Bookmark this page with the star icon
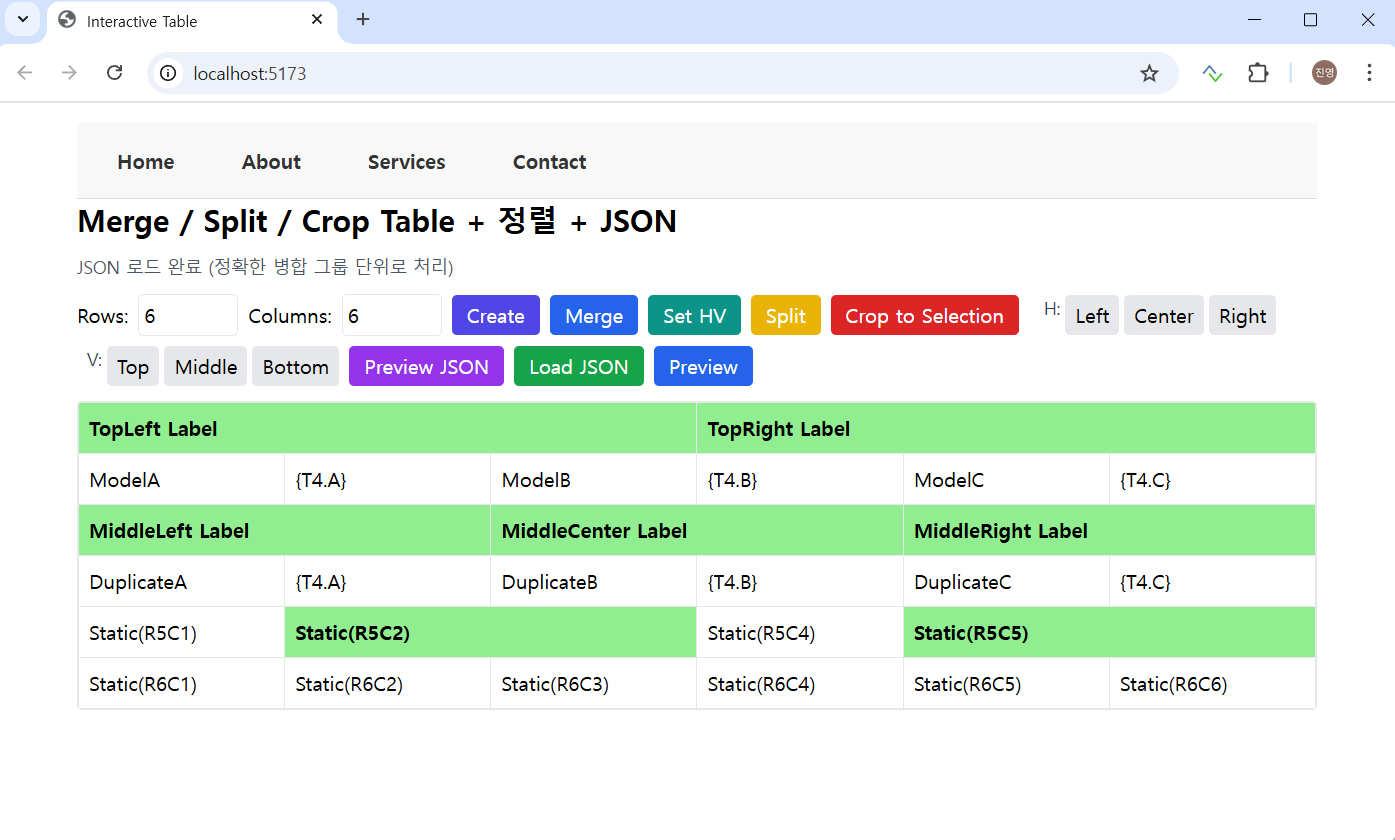This screenshot has height=840, width=1395. 1149,73
